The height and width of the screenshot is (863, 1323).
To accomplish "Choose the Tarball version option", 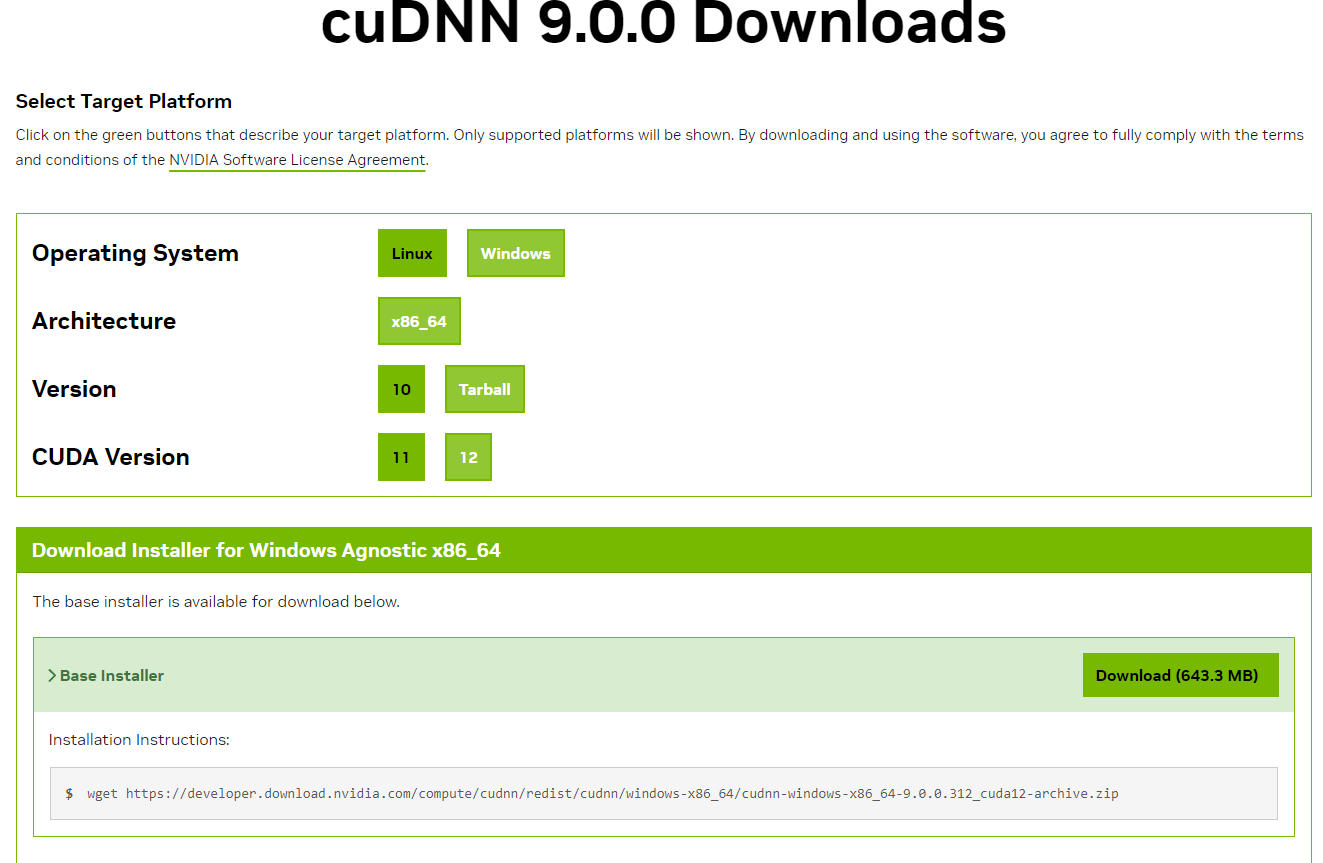I will pos(484,389).
